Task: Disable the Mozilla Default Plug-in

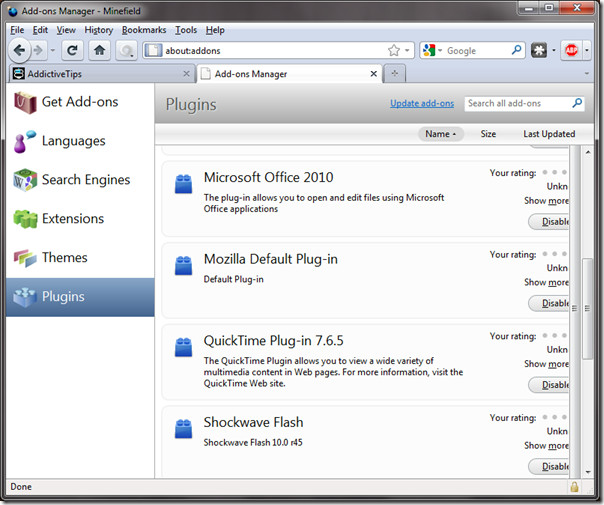Action: pos(549,303)
